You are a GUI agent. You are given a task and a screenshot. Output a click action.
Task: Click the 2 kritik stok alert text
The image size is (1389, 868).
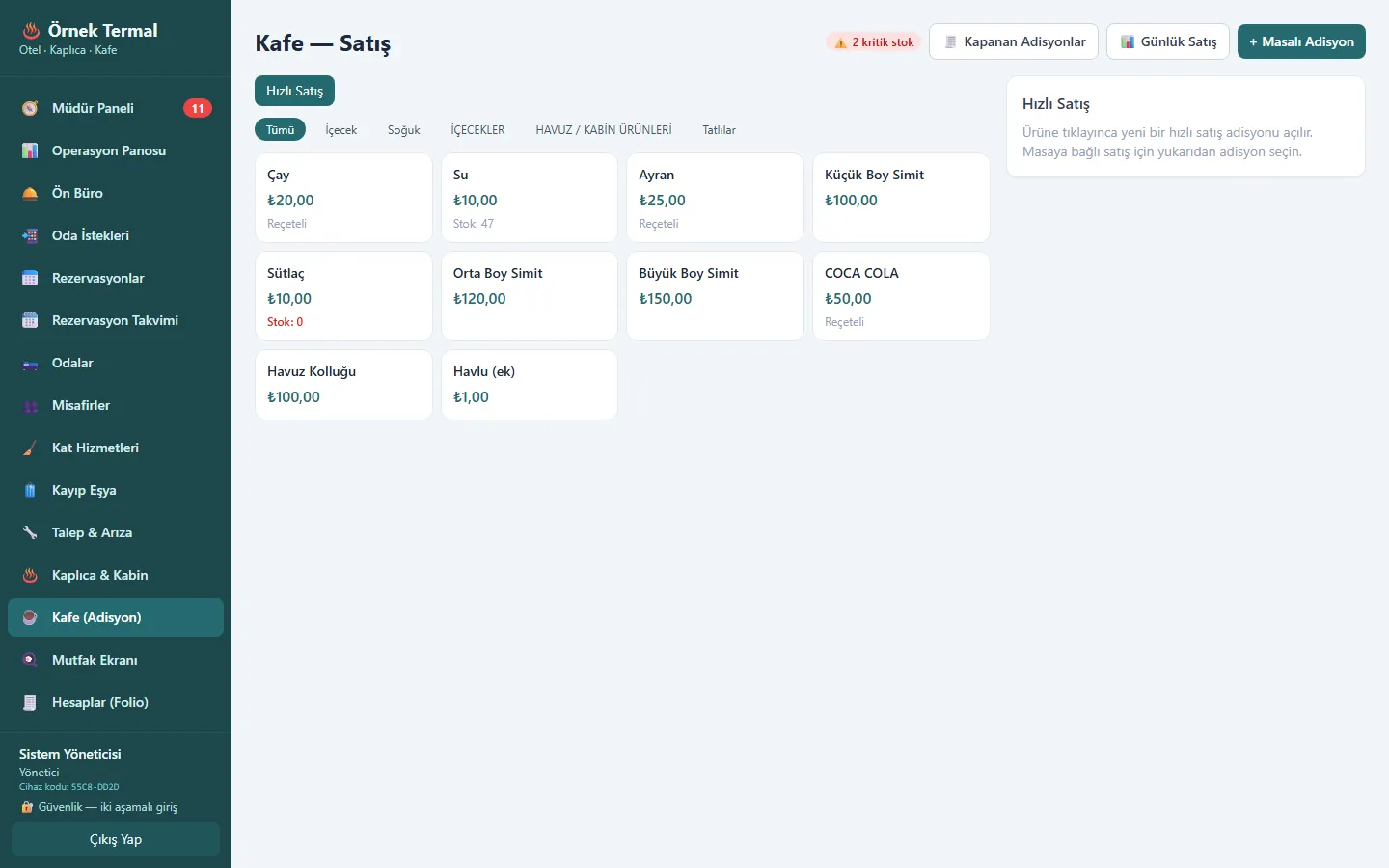pos(883,42)
